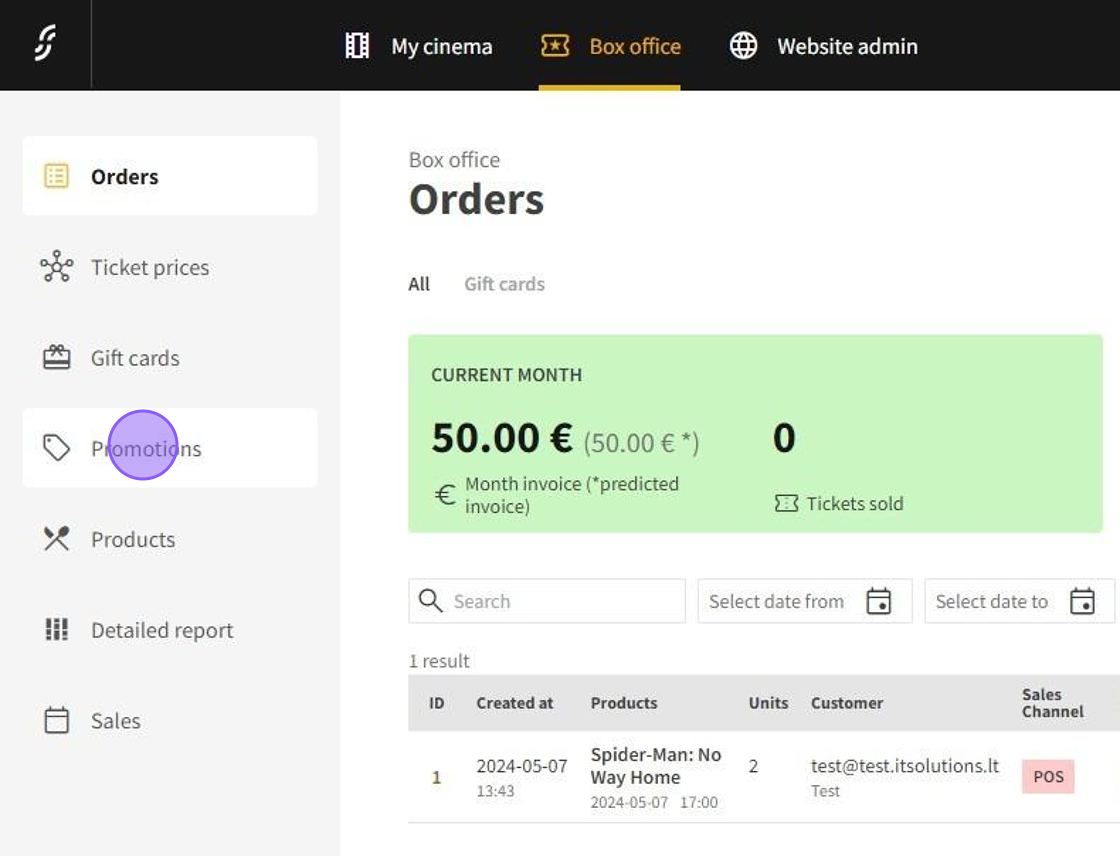Click the POS sales channel badge
The image size is (1120, 856).
[x=1048, y=777]
